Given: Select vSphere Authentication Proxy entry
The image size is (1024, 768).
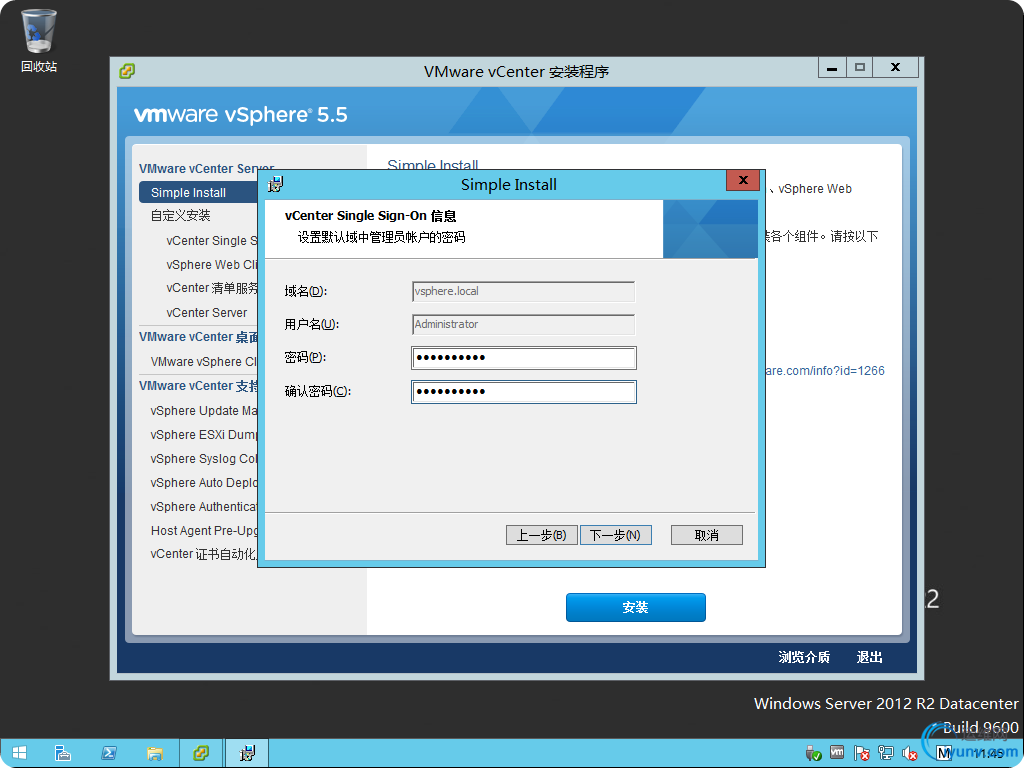Looking at the screenshot, I should tap(204, 507).
